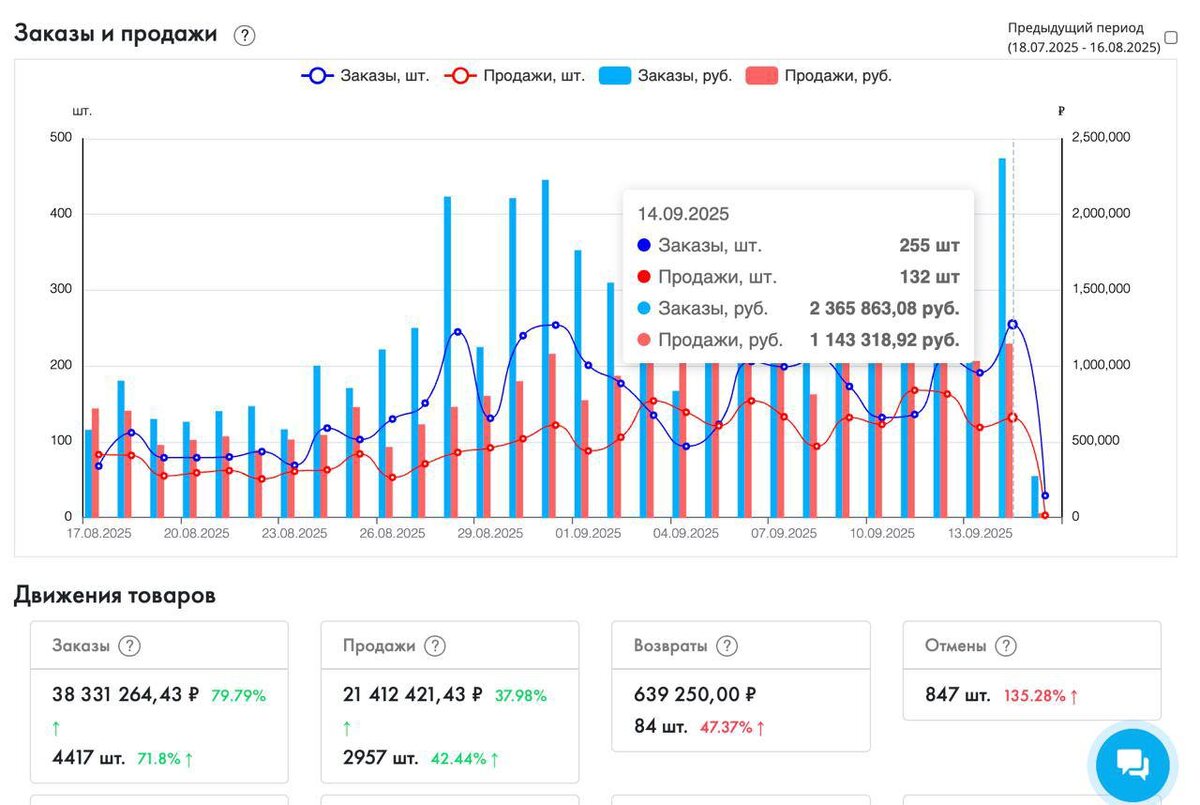The image size is (1200, 805).
Task: Click the help icon on Возвраты card
Action: (x=727, y=646)
